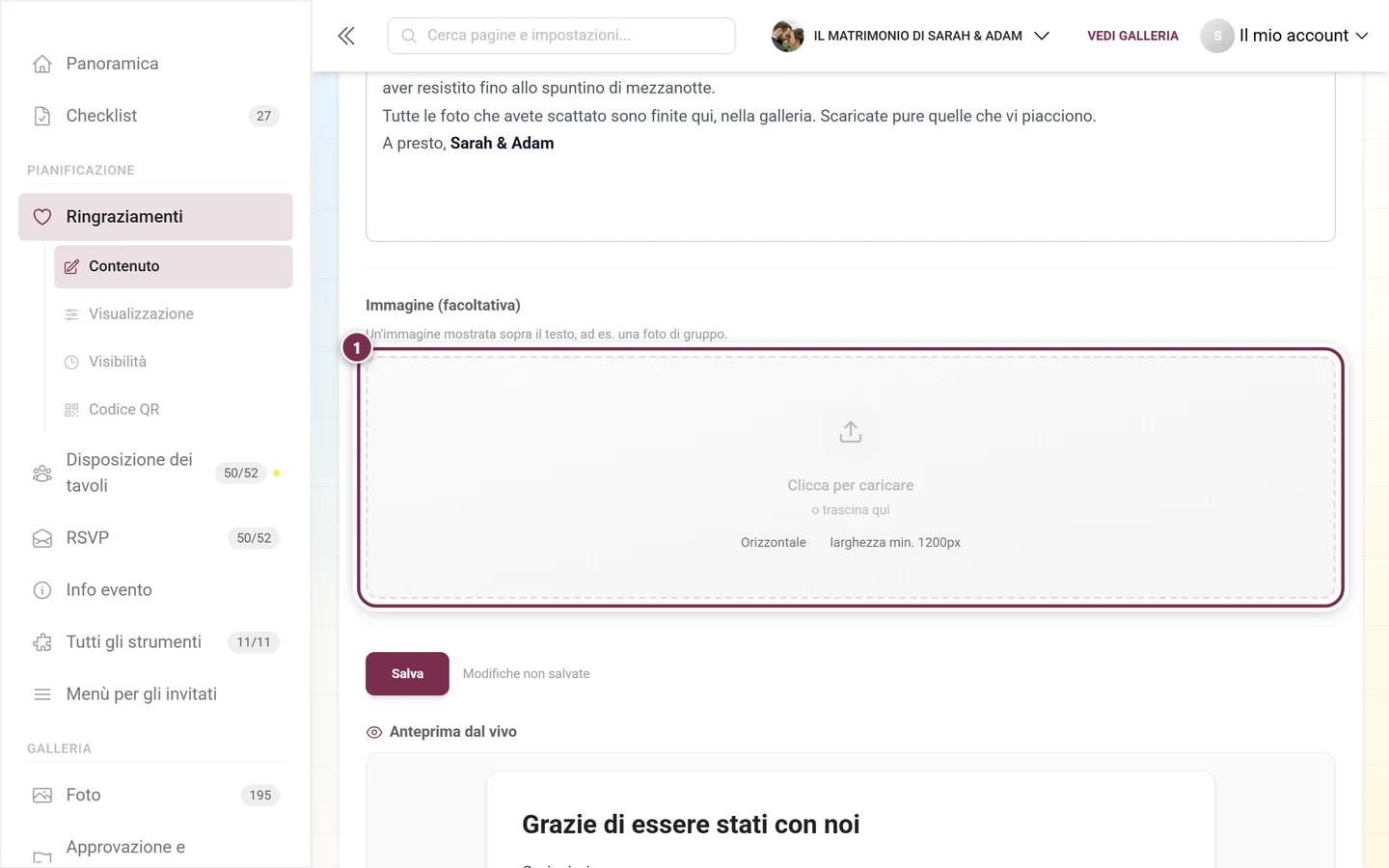
Task: Click the Checklist document icon
Action: 42,116
